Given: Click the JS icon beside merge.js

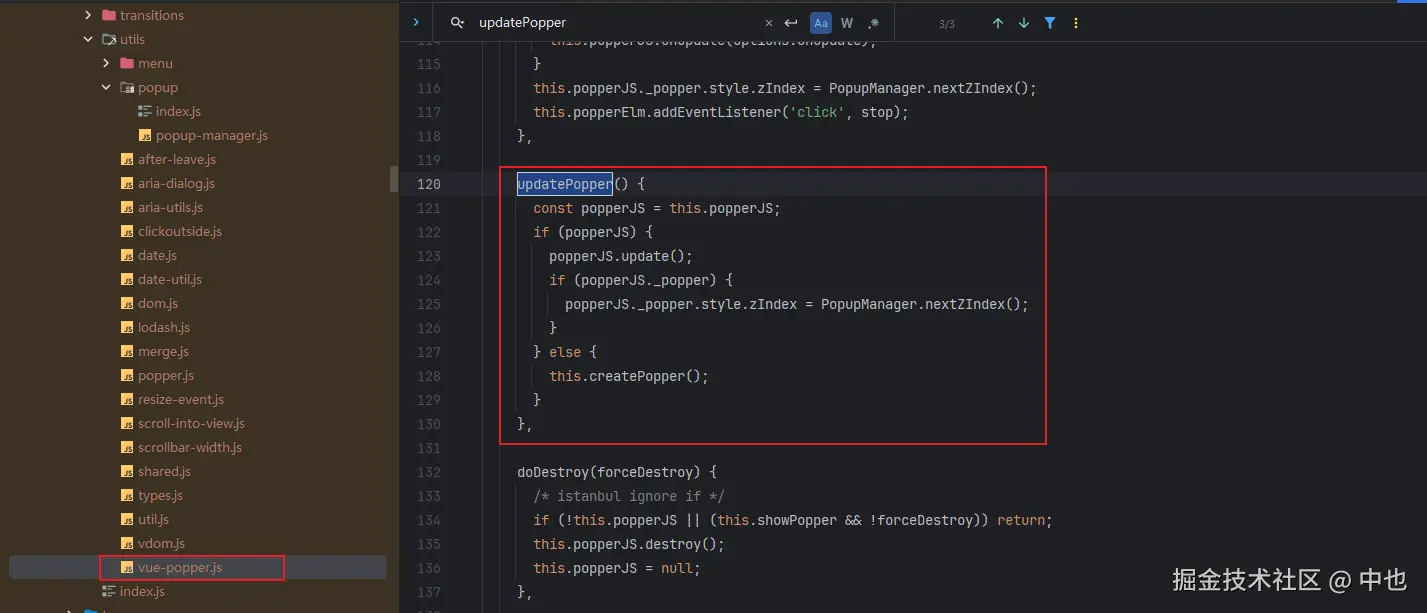Looking at the screenshot, I should click(x=127, y=351).
